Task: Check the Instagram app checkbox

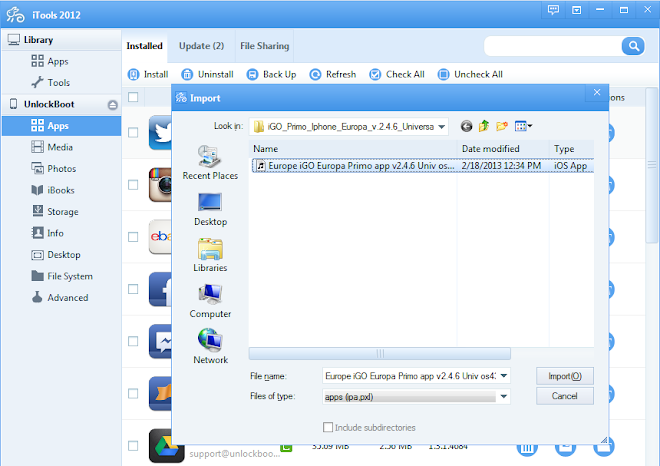Action: pyautogui.click(x=133, y=185)
